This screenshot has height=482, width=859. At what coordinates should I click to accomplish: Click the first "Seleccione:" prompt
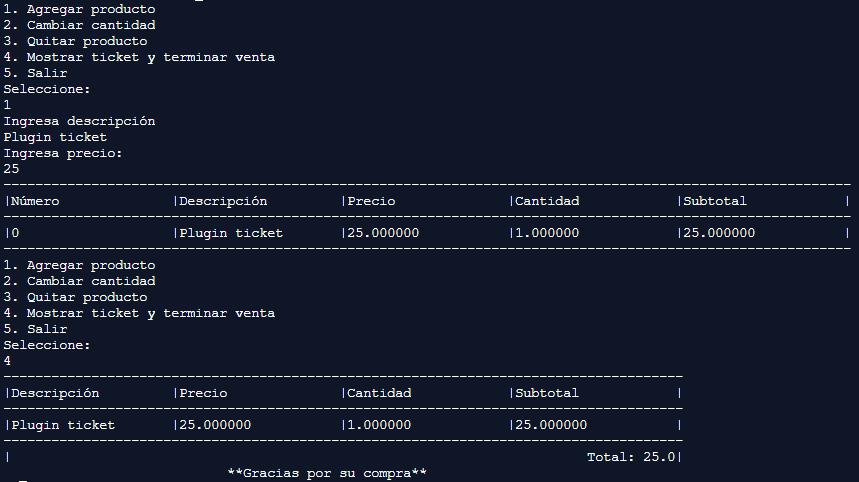[x=47, y=89]
